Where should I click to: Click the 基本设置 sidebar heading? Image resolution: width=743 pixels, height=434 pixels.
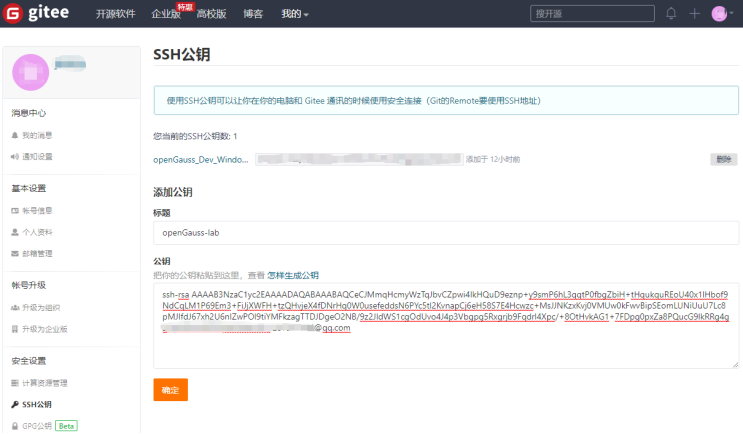(28, 188)
